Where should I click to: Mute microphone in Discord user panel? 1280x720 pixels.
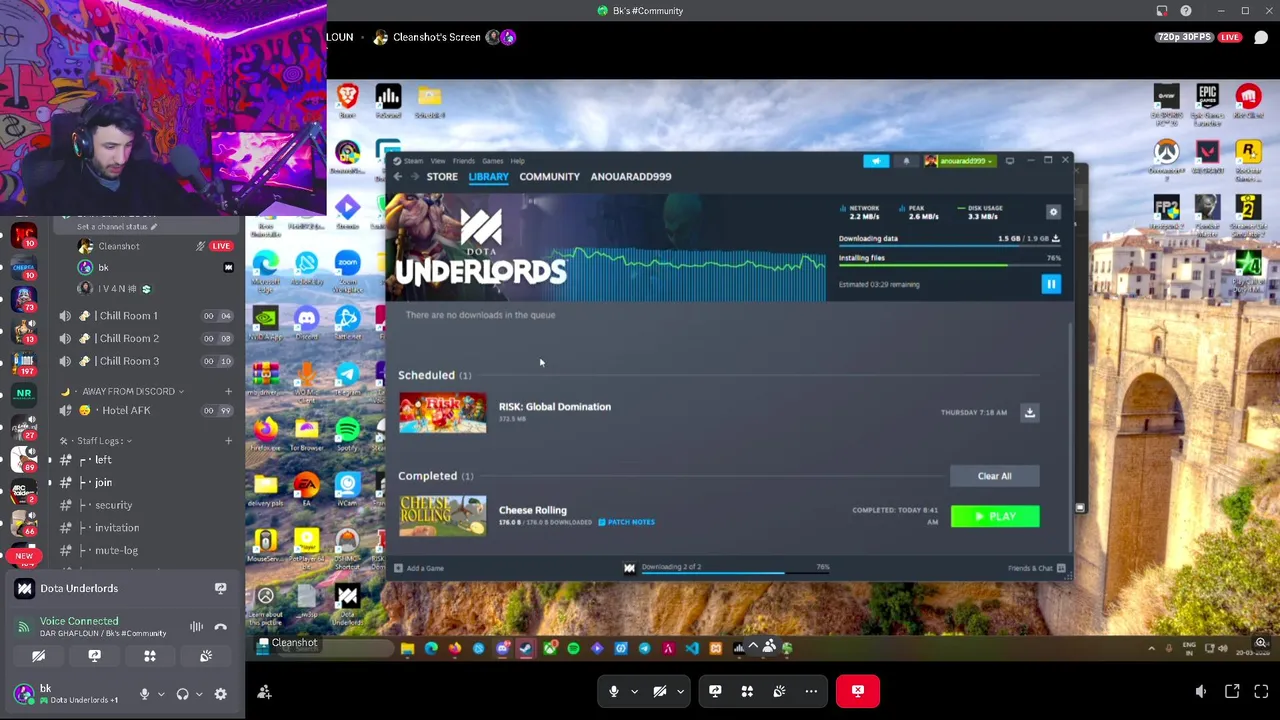click(144, 694)
